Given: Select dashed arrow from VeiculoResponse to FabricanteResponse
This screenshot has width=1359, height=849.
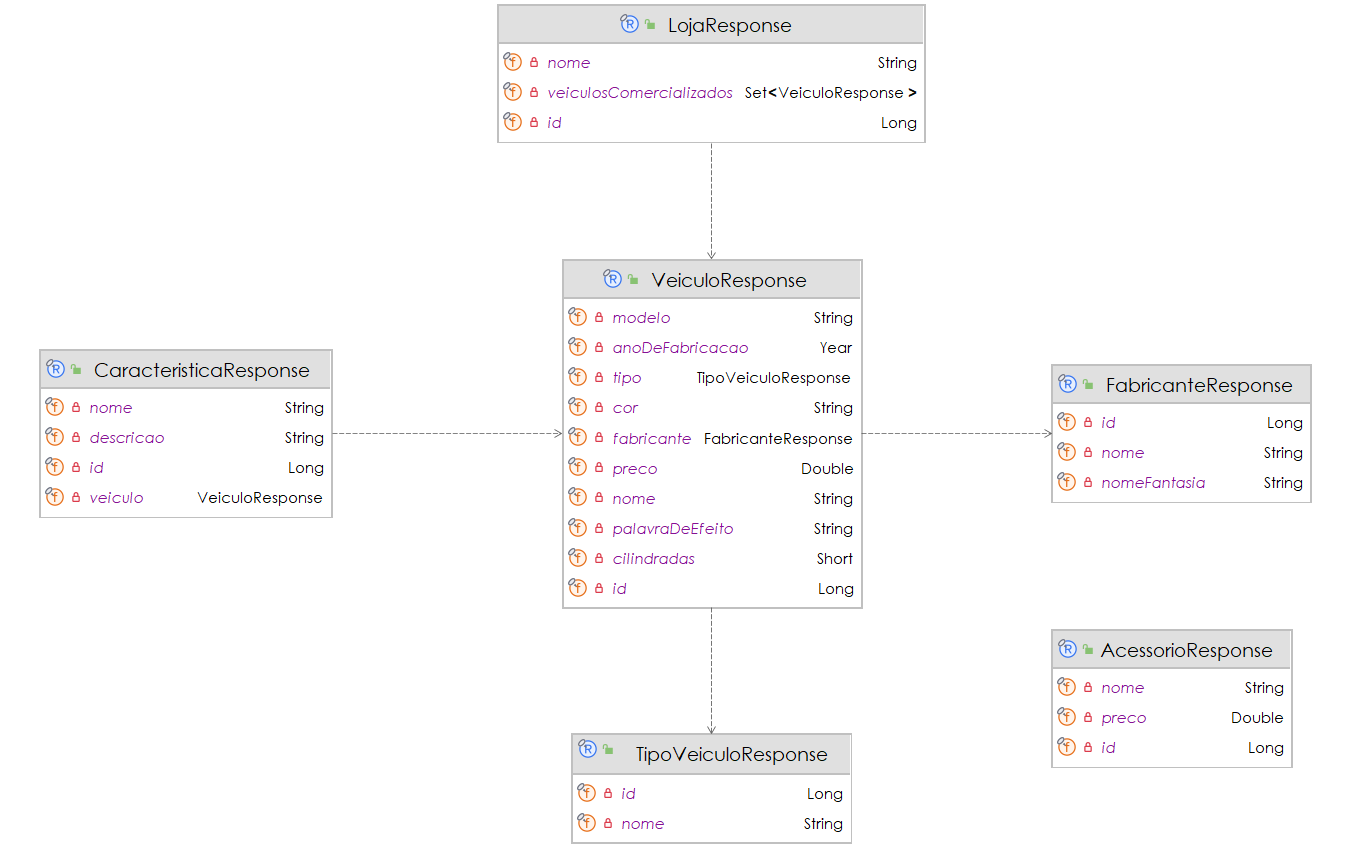Looking at the screenshot, I should [x=957, y=433].
